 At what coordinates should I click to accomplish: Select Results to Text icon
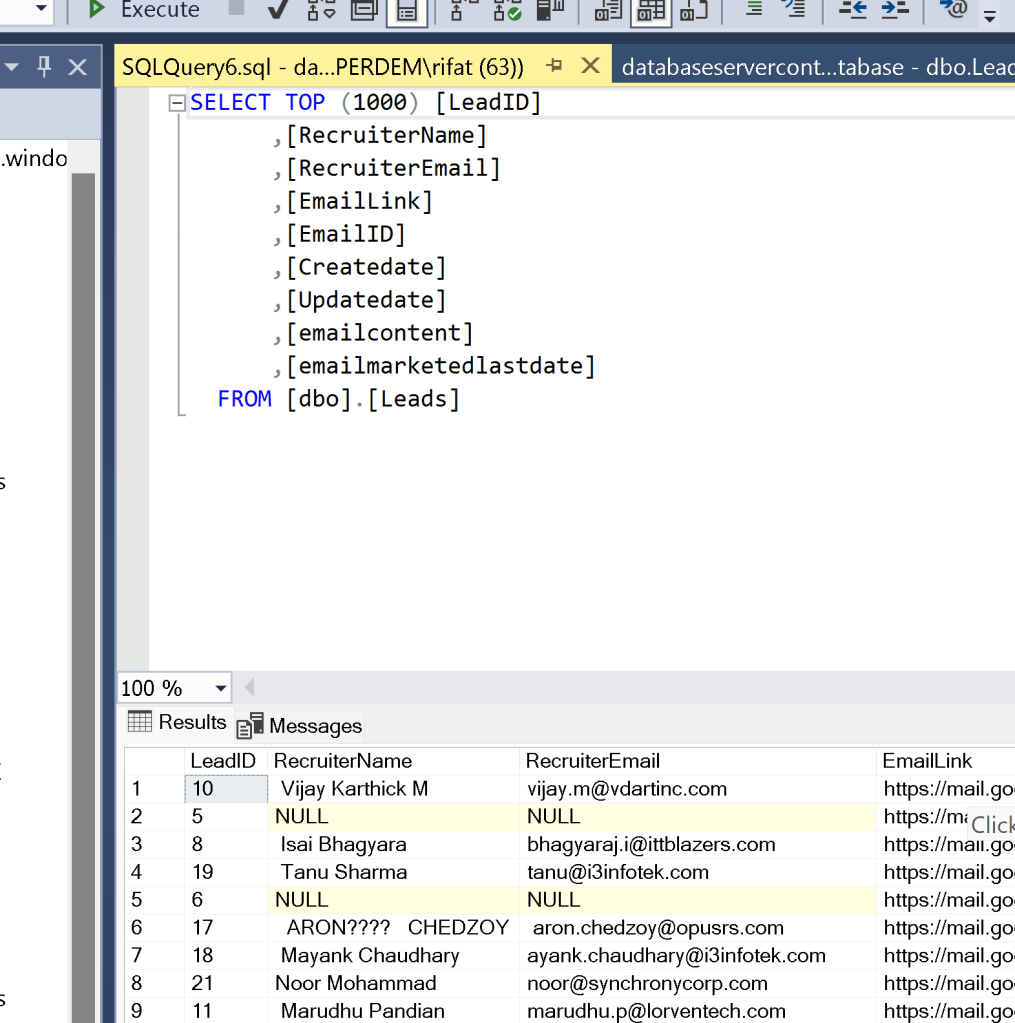coord(608,10)
